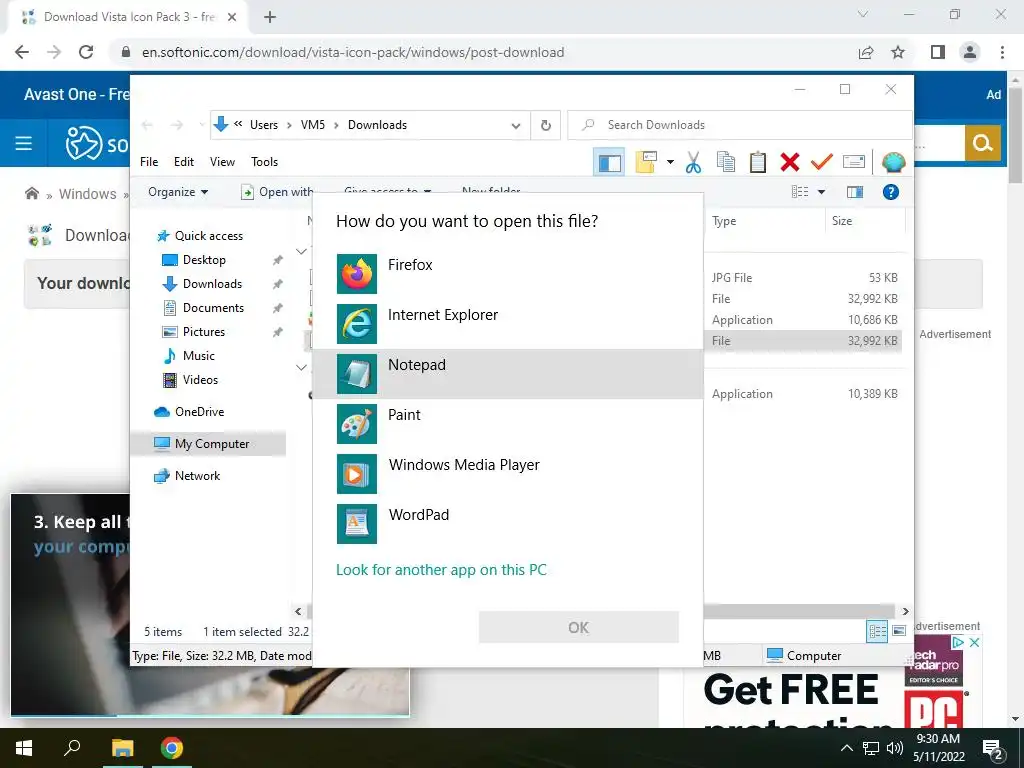Click the Chrome back arrow

pos(22,52)
